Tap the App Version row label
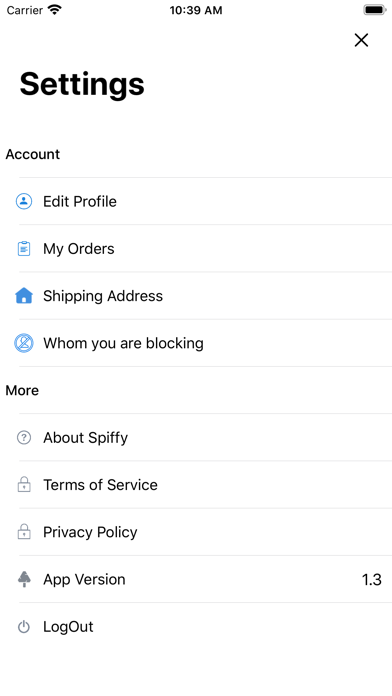The height and width of the screenshot is (696, 392). point(84,579)
